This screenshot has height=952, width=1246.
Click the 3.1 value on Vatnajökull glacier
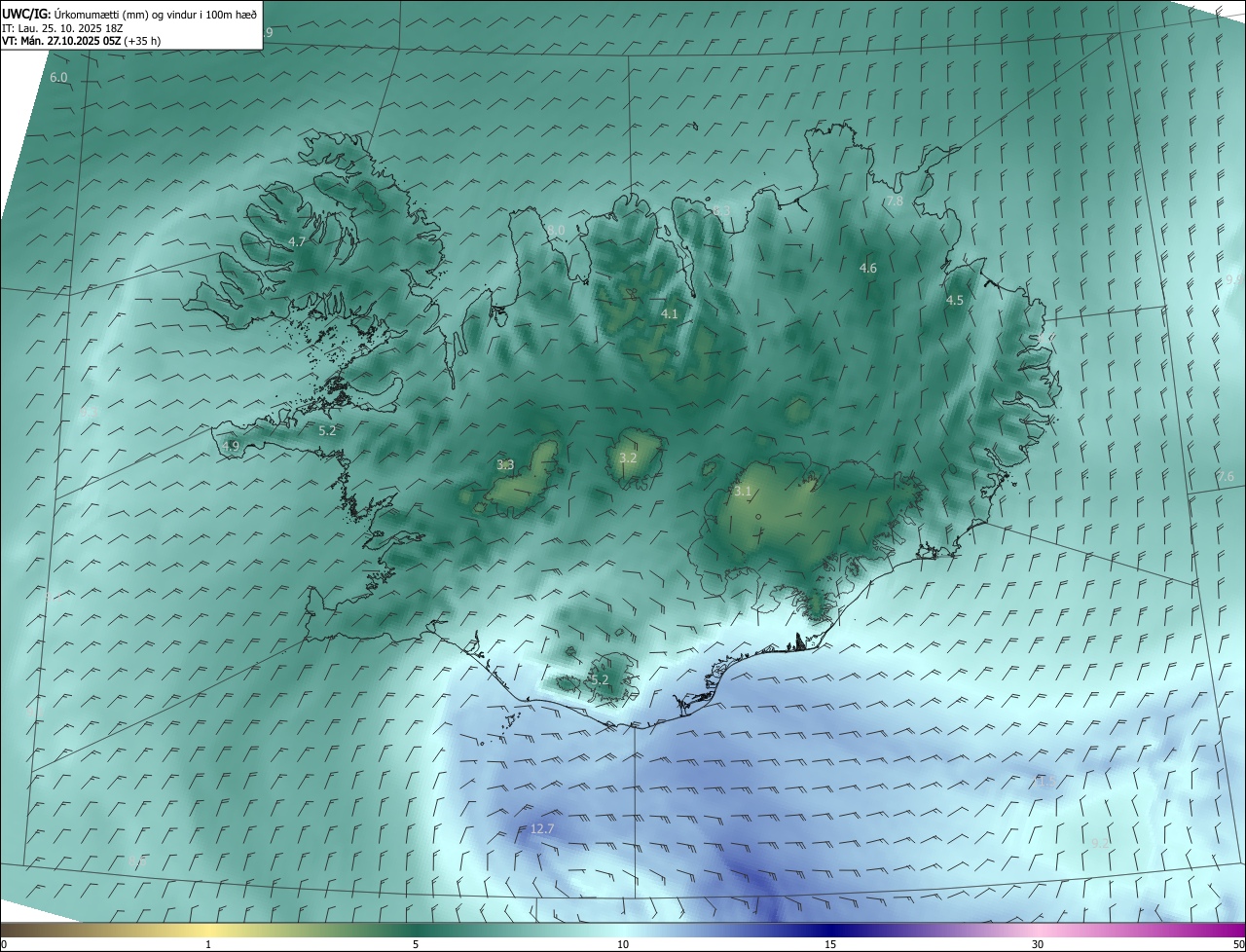[743, 492]
